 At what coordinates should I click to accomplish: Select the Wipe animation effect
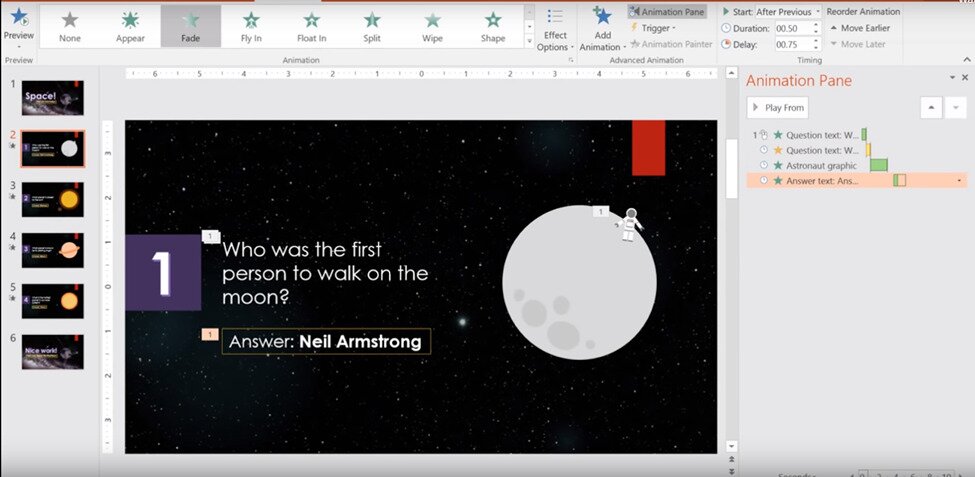pos(432,25)
